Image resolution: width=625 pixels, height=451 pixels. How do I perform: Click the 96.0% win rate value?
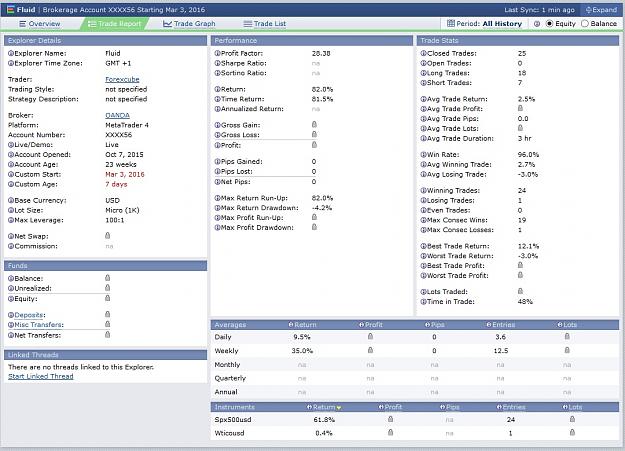pos(528,155)
